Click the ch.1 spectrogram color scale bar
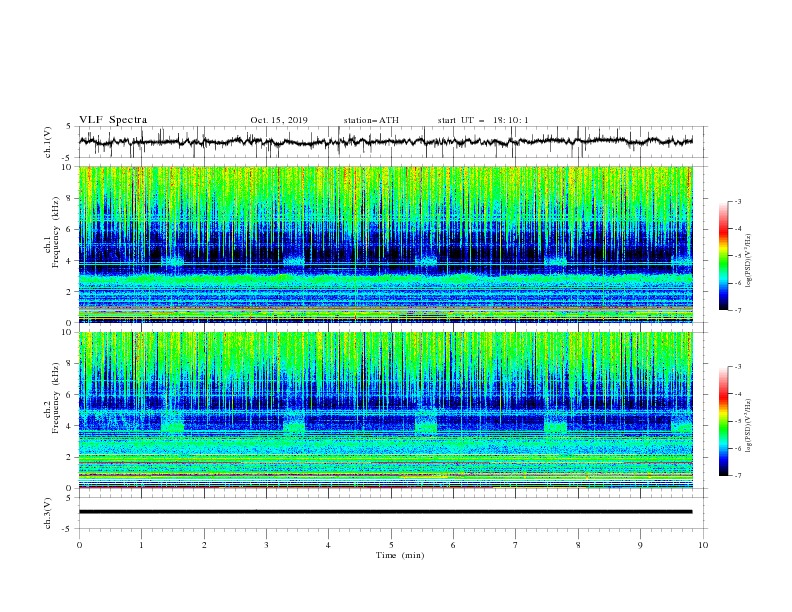This screenshot has width=792, height=612. 723,256
